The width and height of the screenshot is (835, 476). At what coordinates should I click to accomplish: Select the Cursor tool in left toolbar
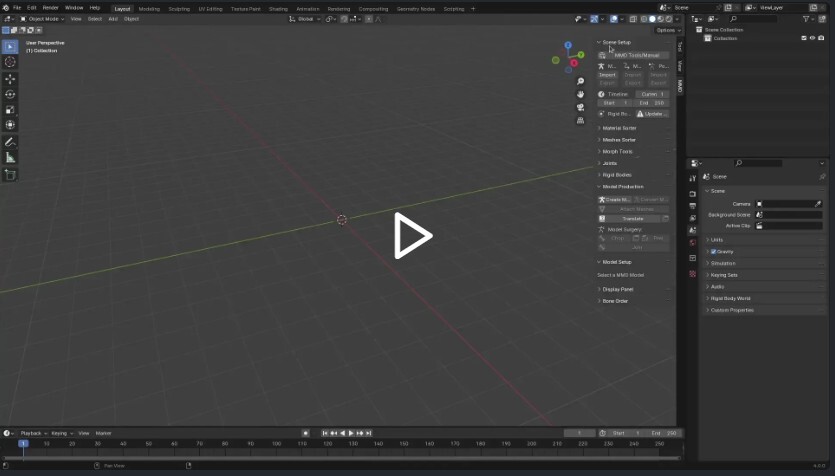pyautogui.click(x=10, y=62)
